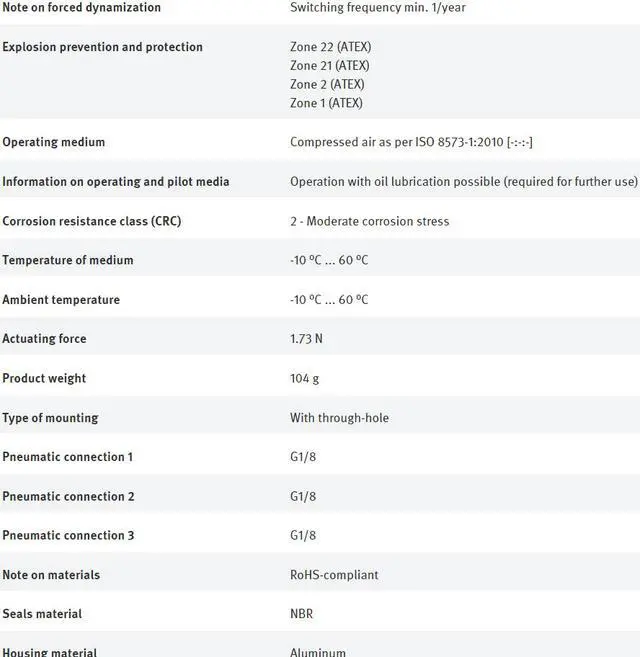Click the 'Operating medium' row label
The height and width of the screenshot is (657, 640).
(53, 142)
